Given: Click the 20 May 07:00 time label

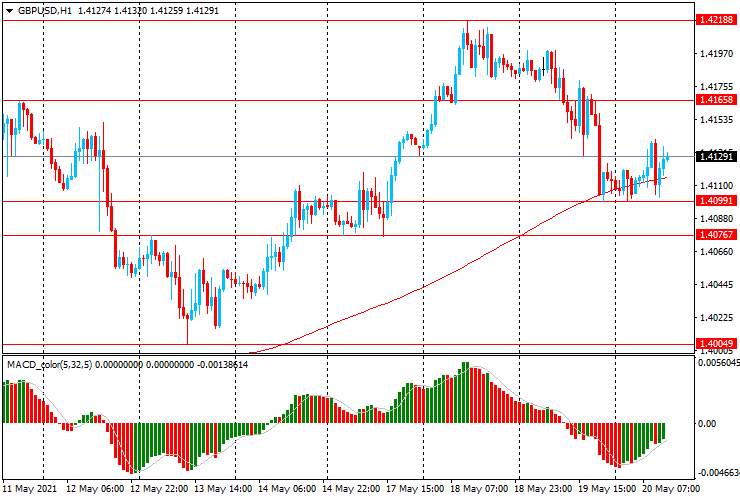Looking at the screenshot, I should tap(671, 489).
